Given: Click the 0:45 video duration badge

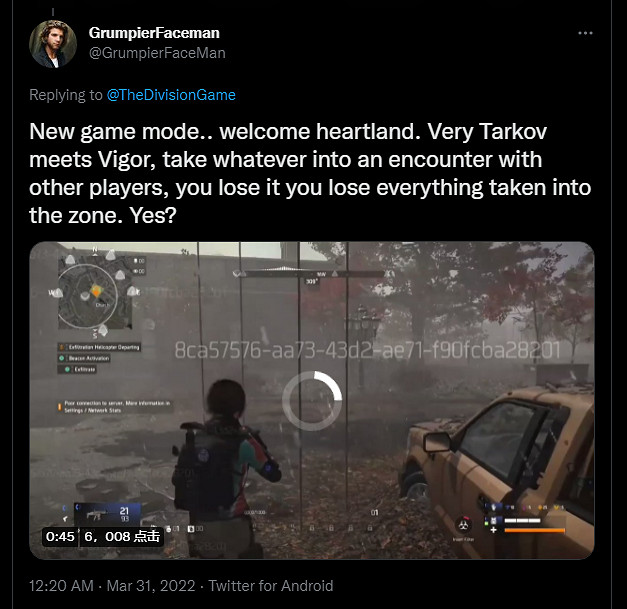Looking at the screenshot, I should [x=60, y=536].
